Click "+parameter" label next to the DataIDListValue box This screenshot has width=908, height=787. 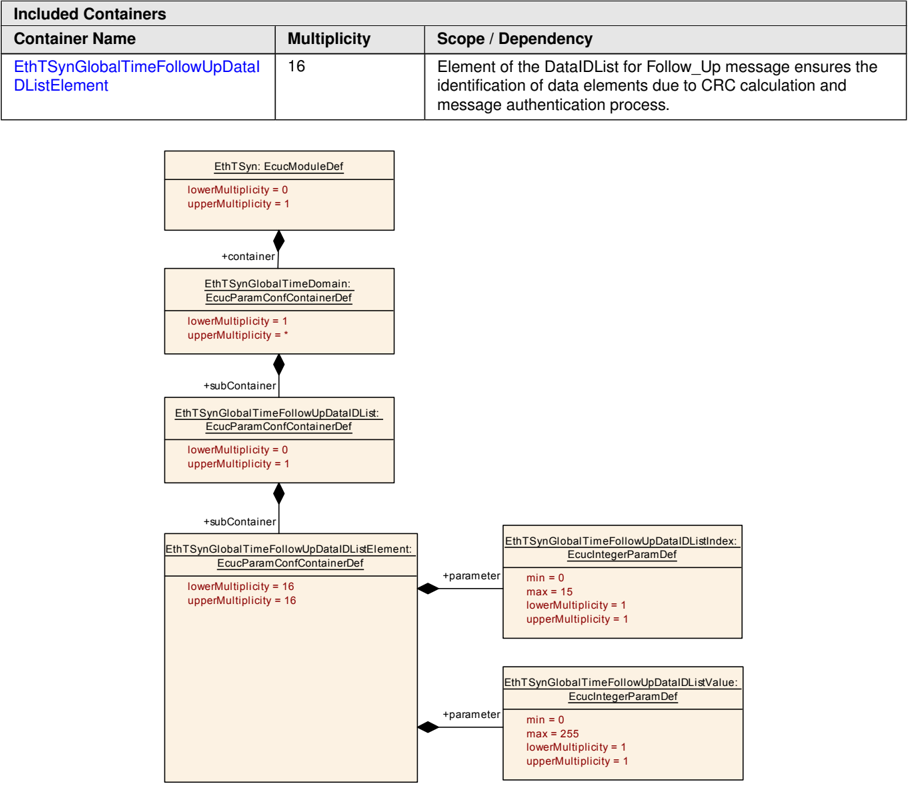coord(471,715)
